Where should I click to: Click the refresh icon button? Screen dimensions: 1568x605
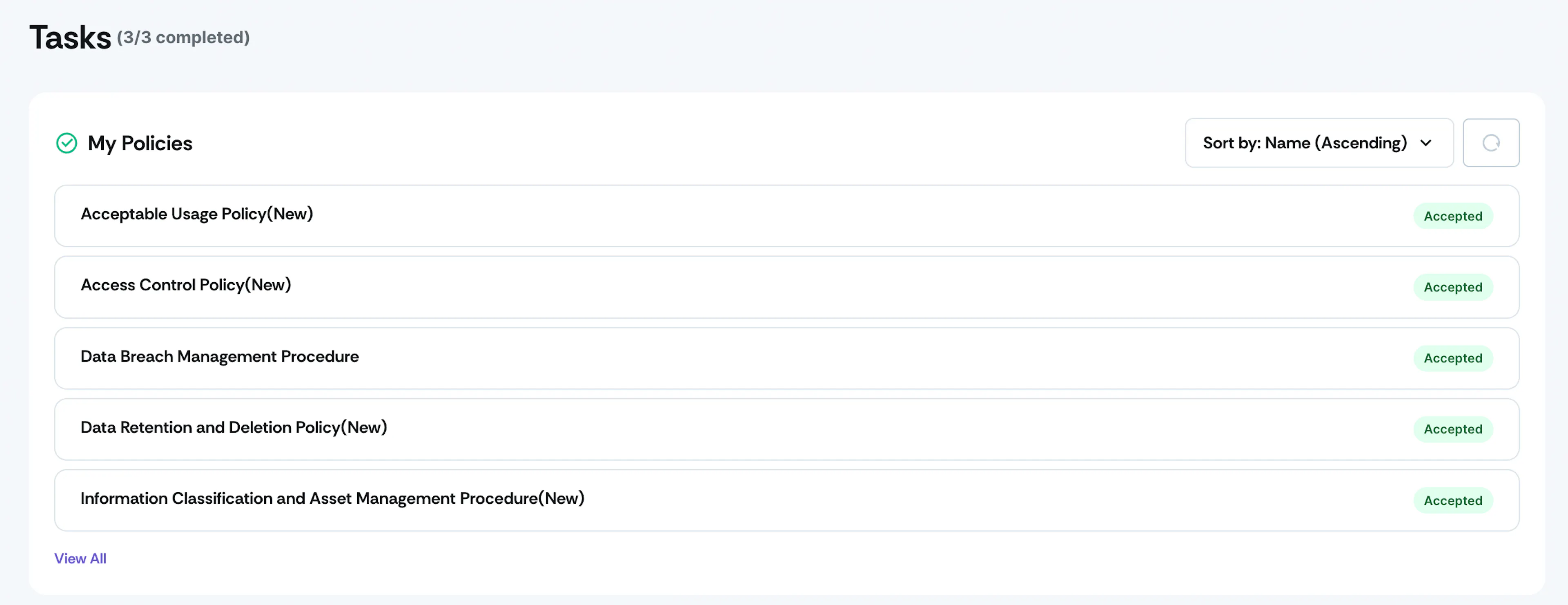click(1491, 143)
